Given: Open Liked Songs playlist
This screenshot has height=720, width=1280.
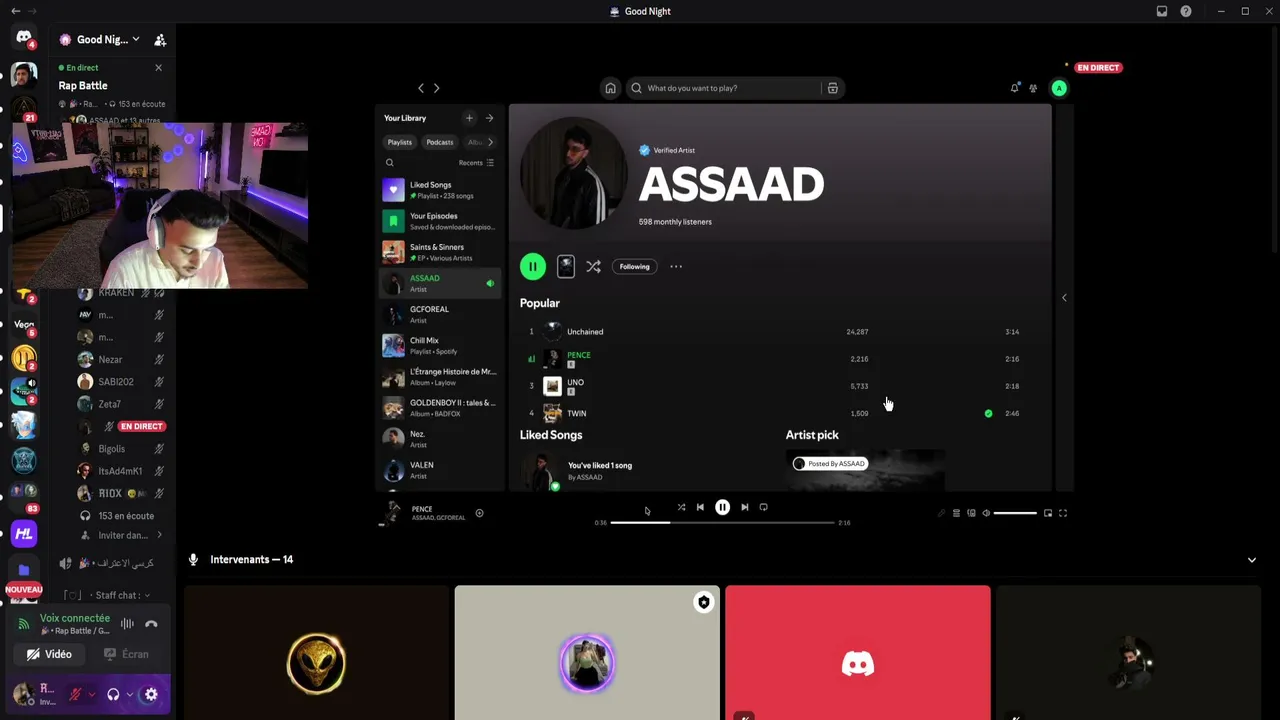Looking at the screenshot, I should click(x=439, y=190).
